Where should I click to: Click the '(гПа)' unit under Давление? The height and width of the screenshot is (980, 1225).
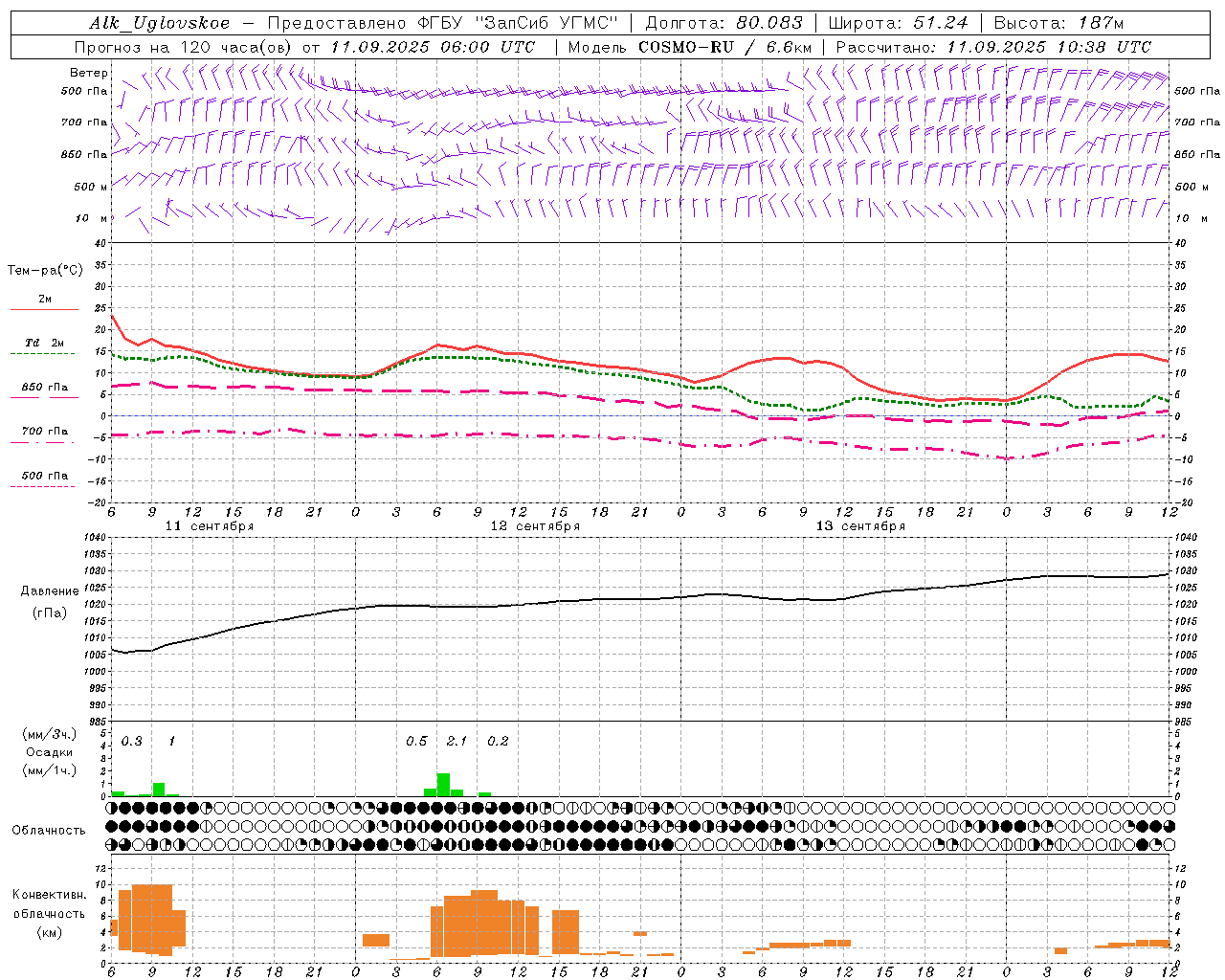[x=50, y=613]
